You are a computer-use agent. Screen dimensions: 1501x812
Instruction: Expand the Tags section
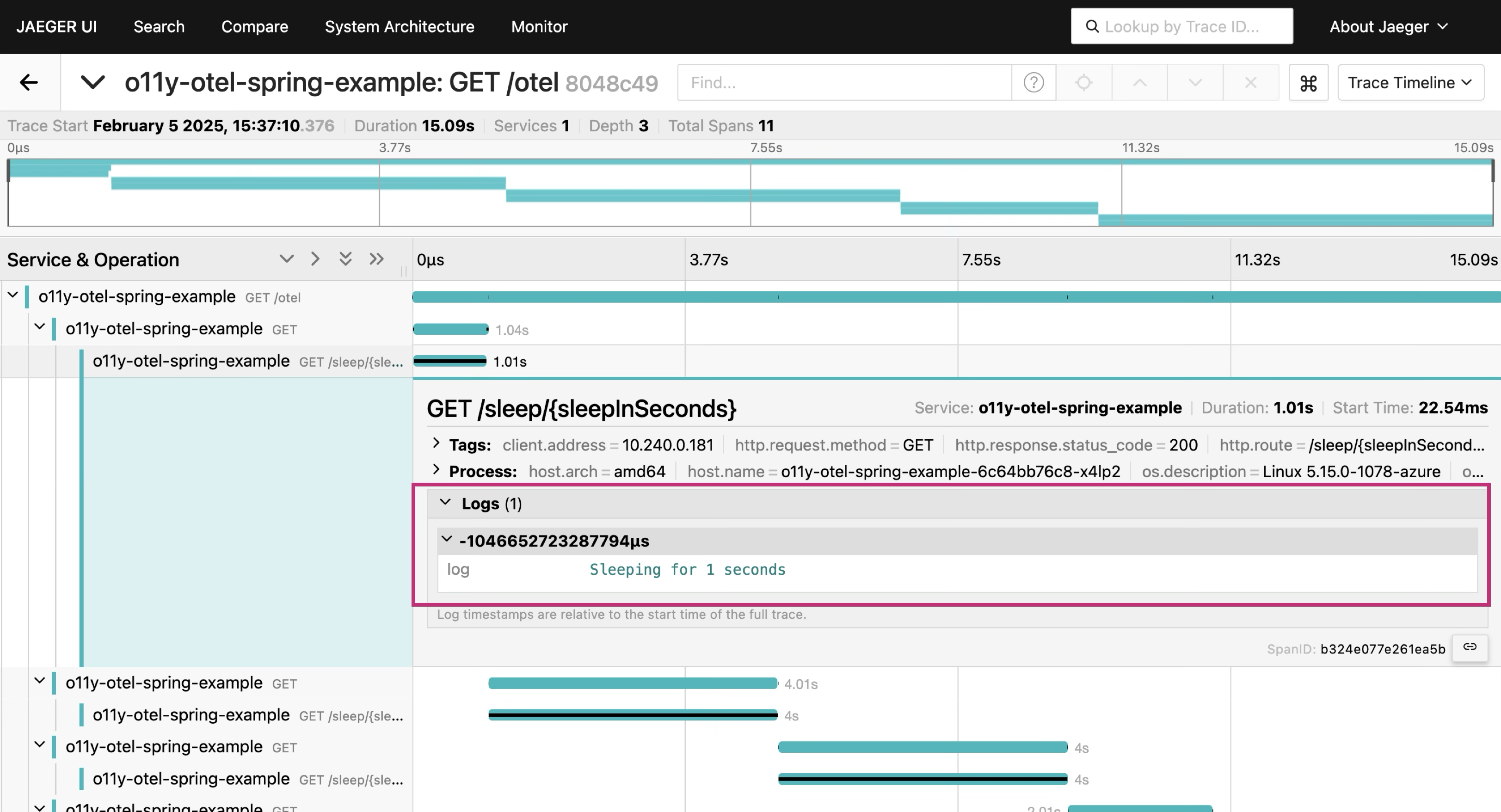click(x=436, y=443)
